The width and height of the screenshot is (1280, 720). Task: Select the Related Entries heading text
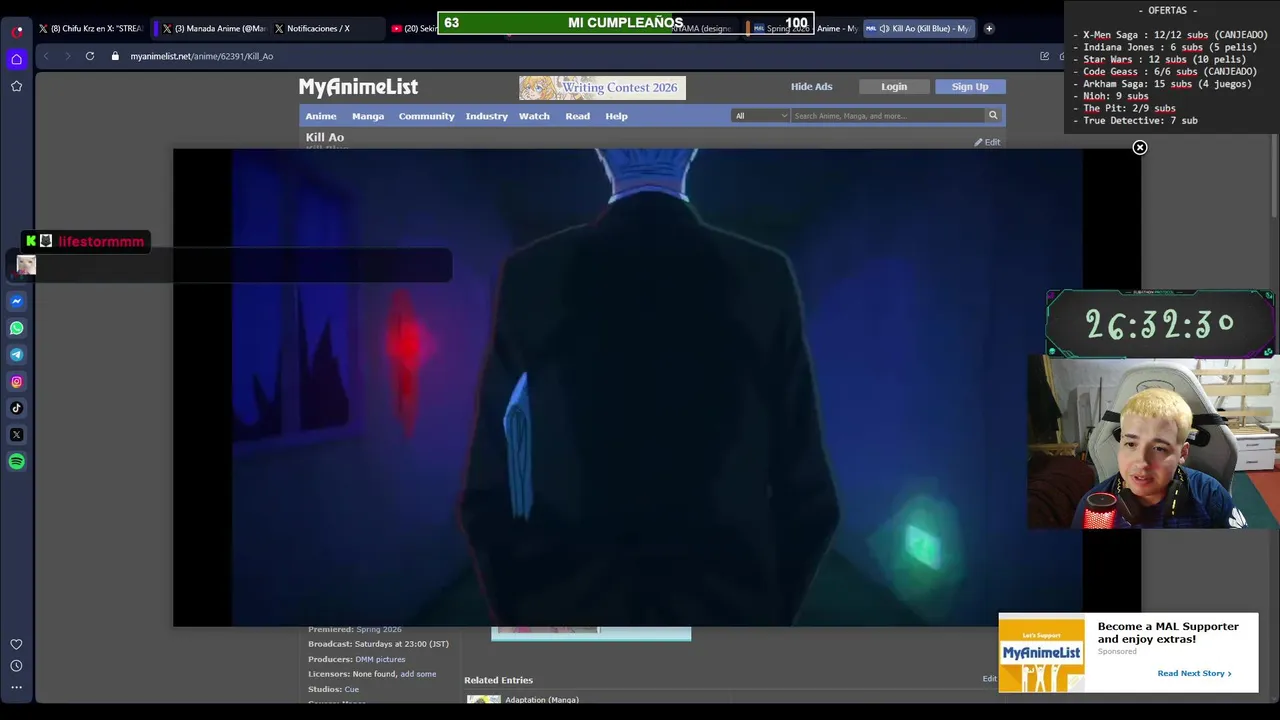coord(498,680)
